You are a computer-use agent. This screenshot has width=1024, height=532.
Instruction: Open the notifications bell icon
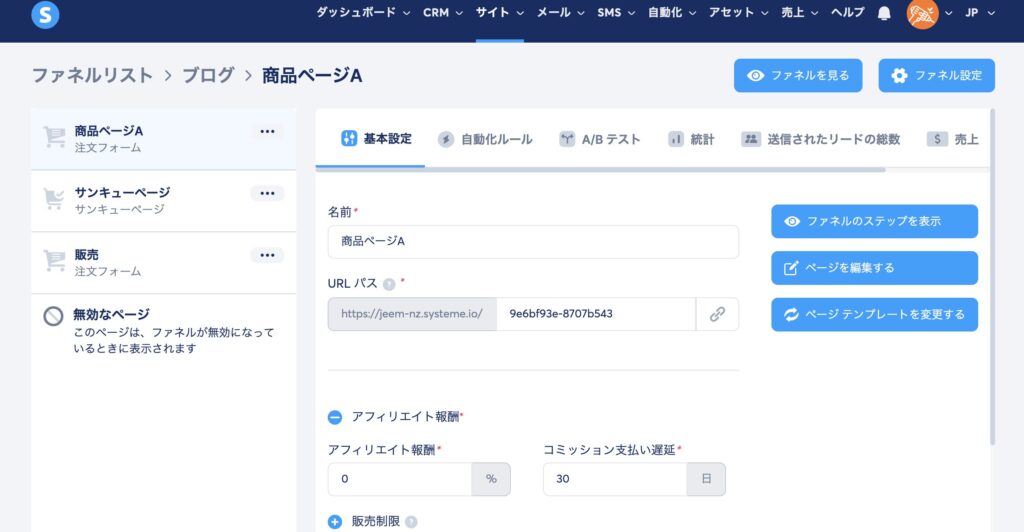884,13
